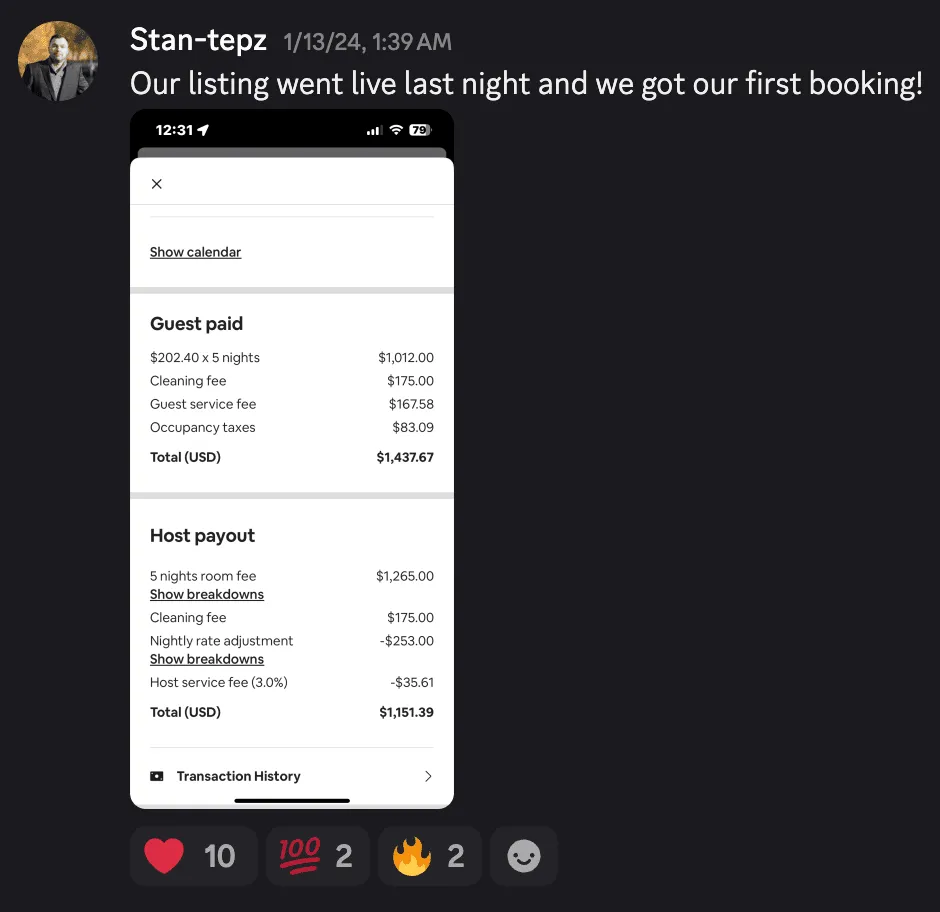This screenshot has width=940, height=912.
Task: Click the X close icon in booking sheet
Action: pyautogui.click(x=156, y=184)
